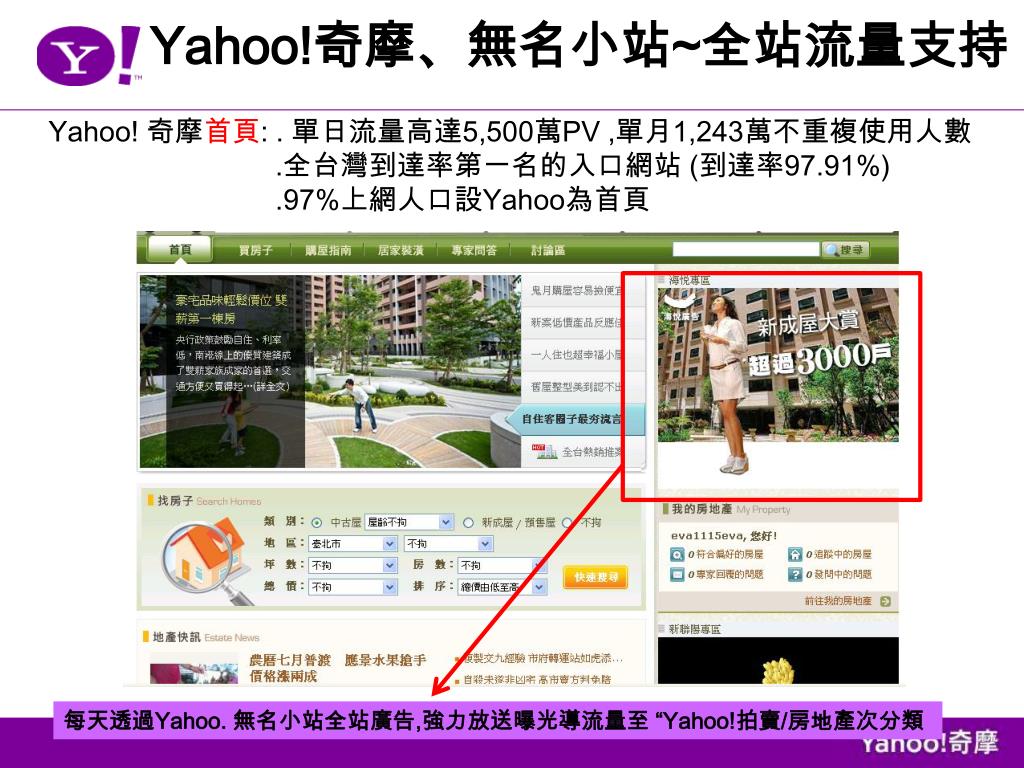
Task: Open the 豪宅品味輕鬆價位 hero headline
Action: pos(231,310)
